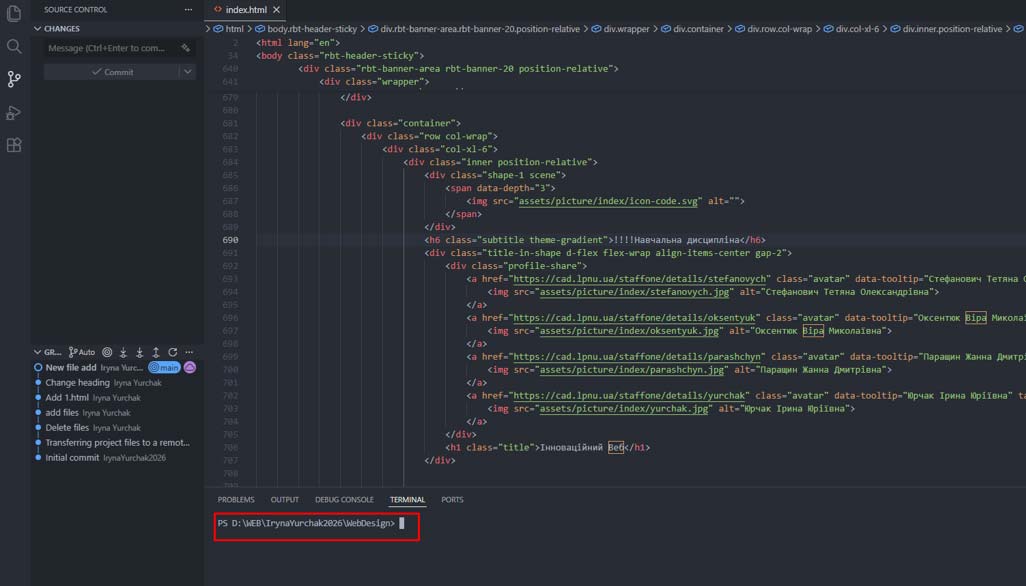Click the icon-code.svg image path
This screenshot has height=586, width=1026.
[609, 201]
